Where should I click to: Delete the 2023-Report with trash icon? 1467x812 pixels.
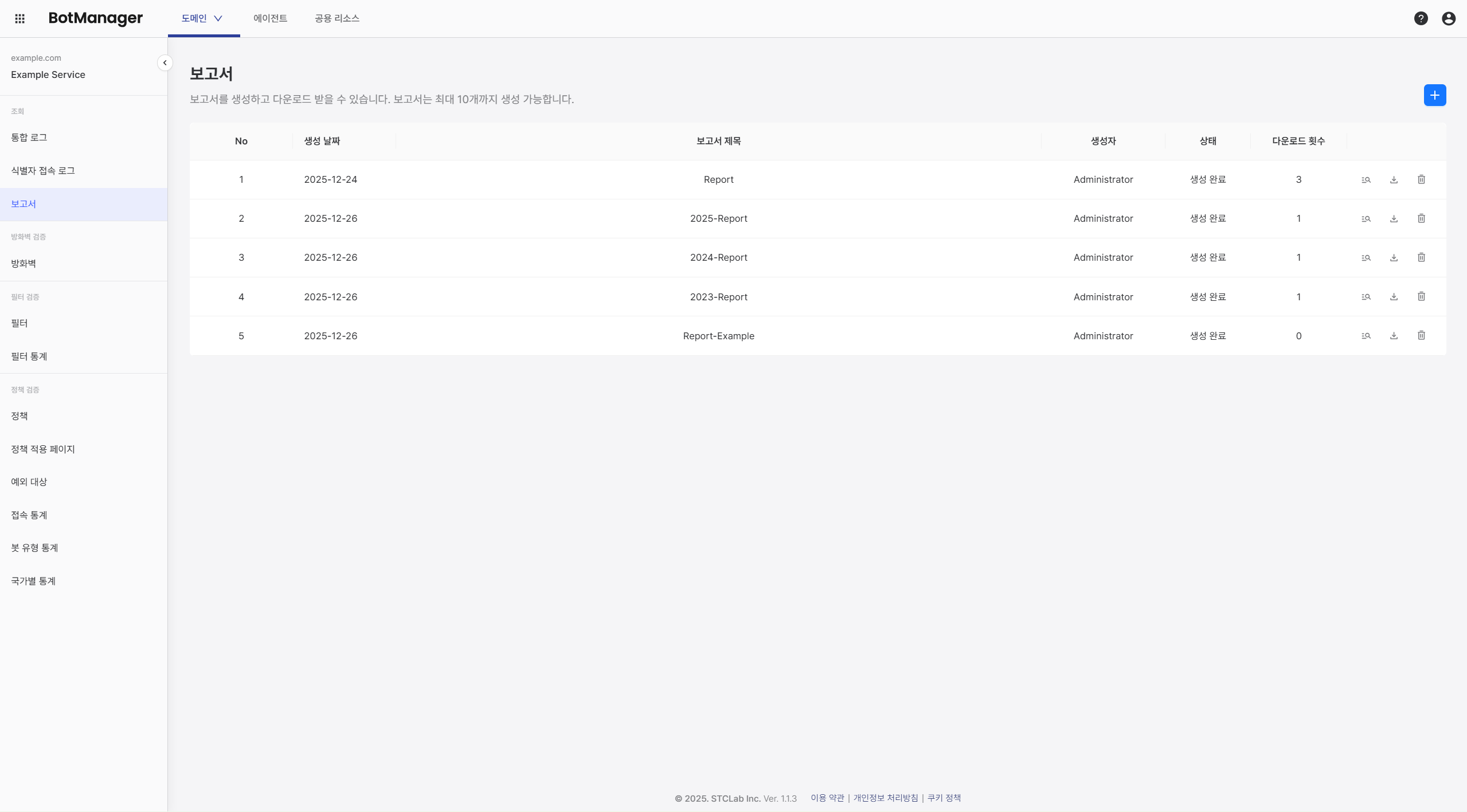click(1421, 297)
